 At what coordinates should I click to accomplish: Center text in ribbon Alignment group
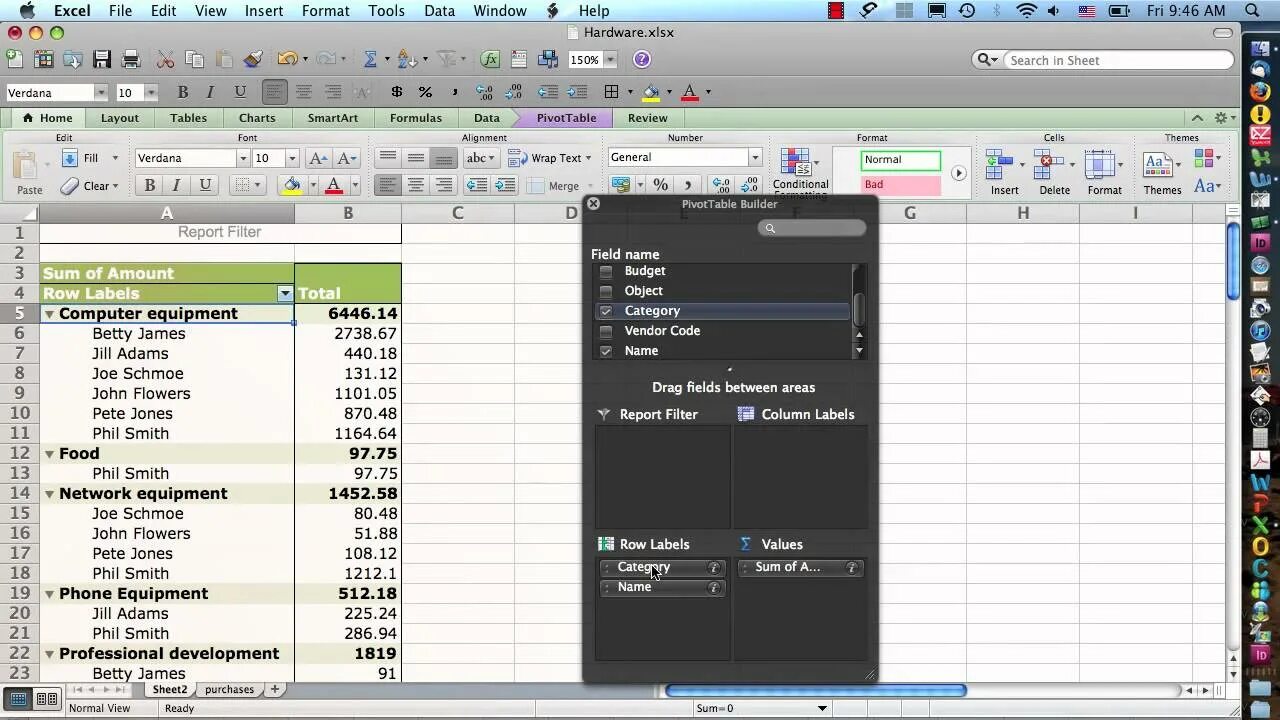point(416,185)
